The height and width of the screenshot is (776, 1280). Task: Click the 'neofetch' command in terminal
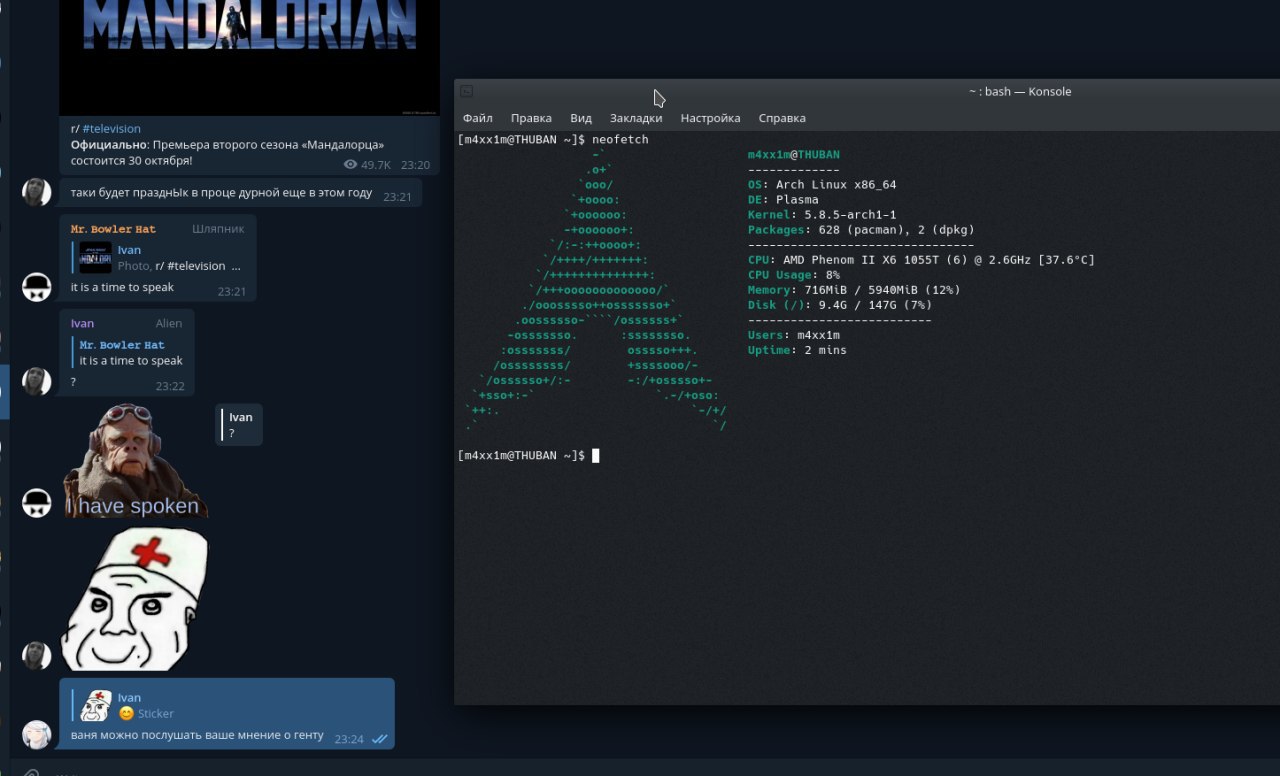620,140
